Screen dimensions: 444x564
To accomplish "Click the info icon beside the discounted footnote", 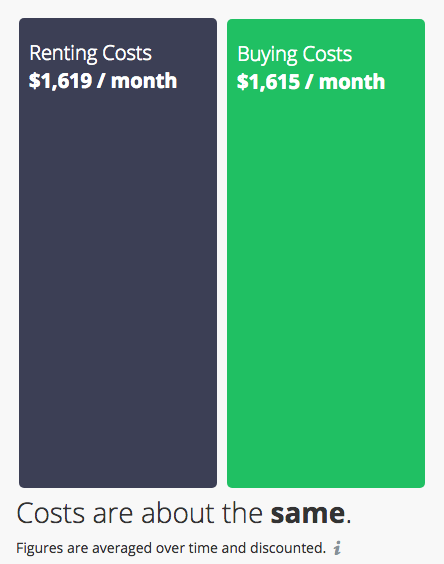I will [337, 548].
